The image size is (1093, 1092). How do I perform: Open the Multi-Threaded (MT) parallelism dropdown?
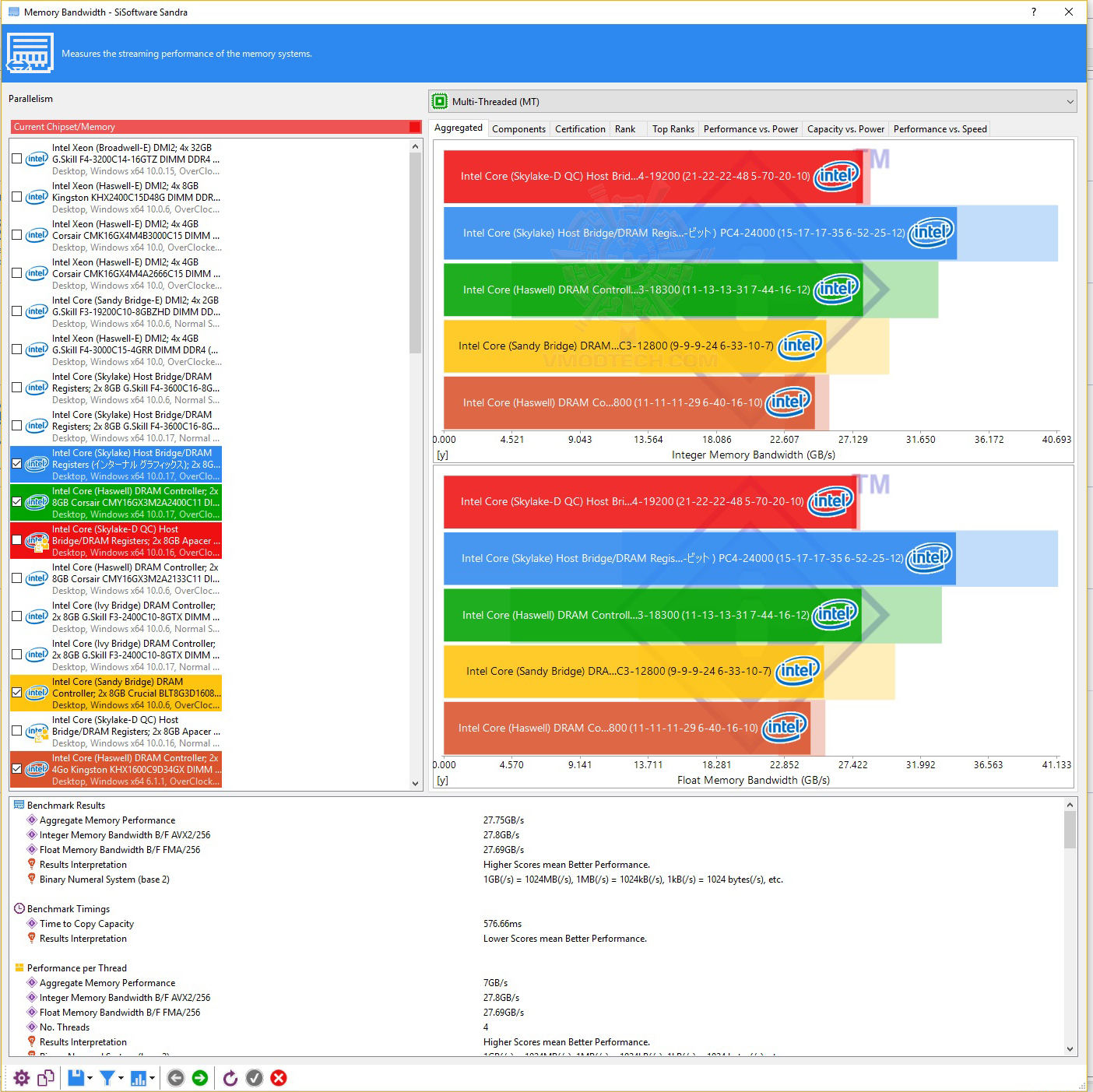(753, 101)
